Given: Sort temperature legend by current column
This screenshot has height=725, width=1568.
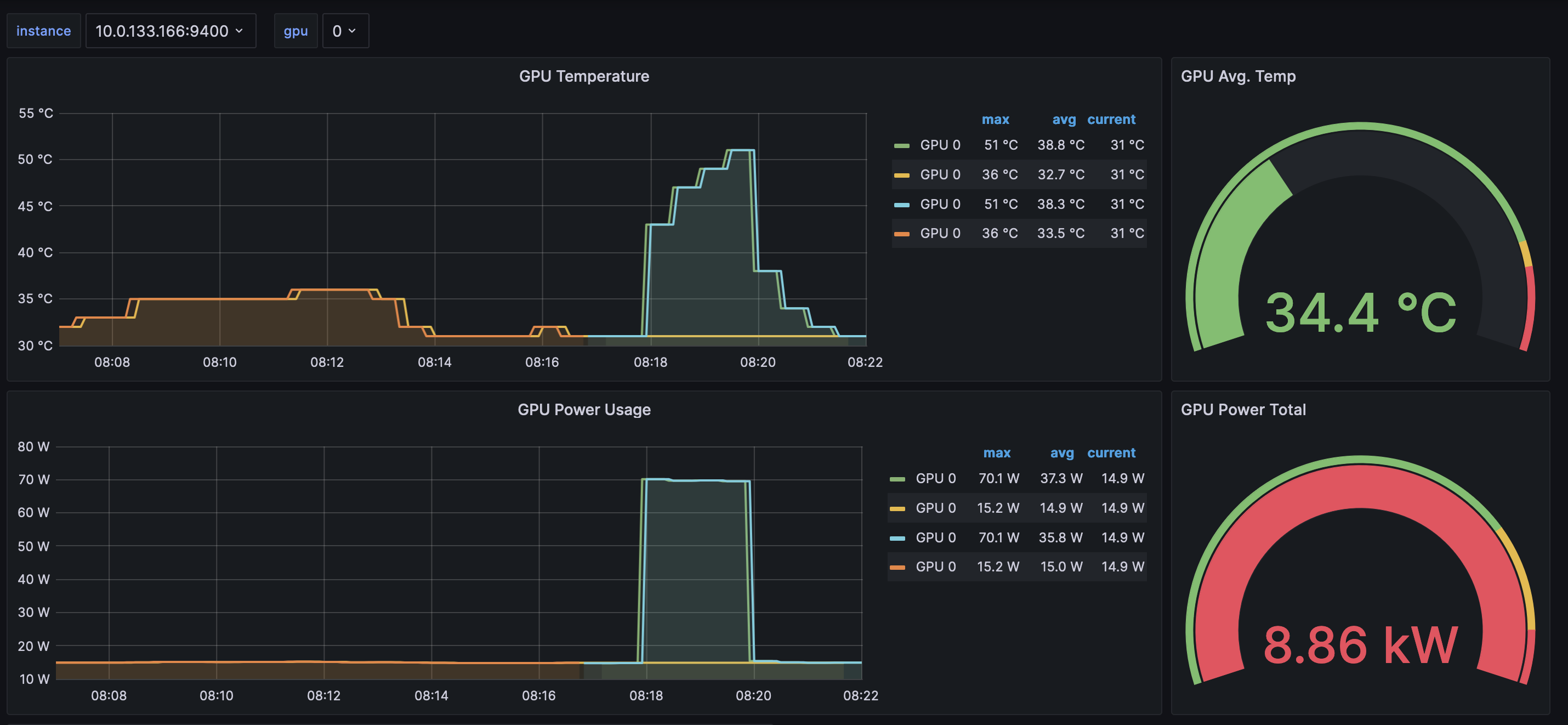Looking at the screenshot, I should [1110, 120].
